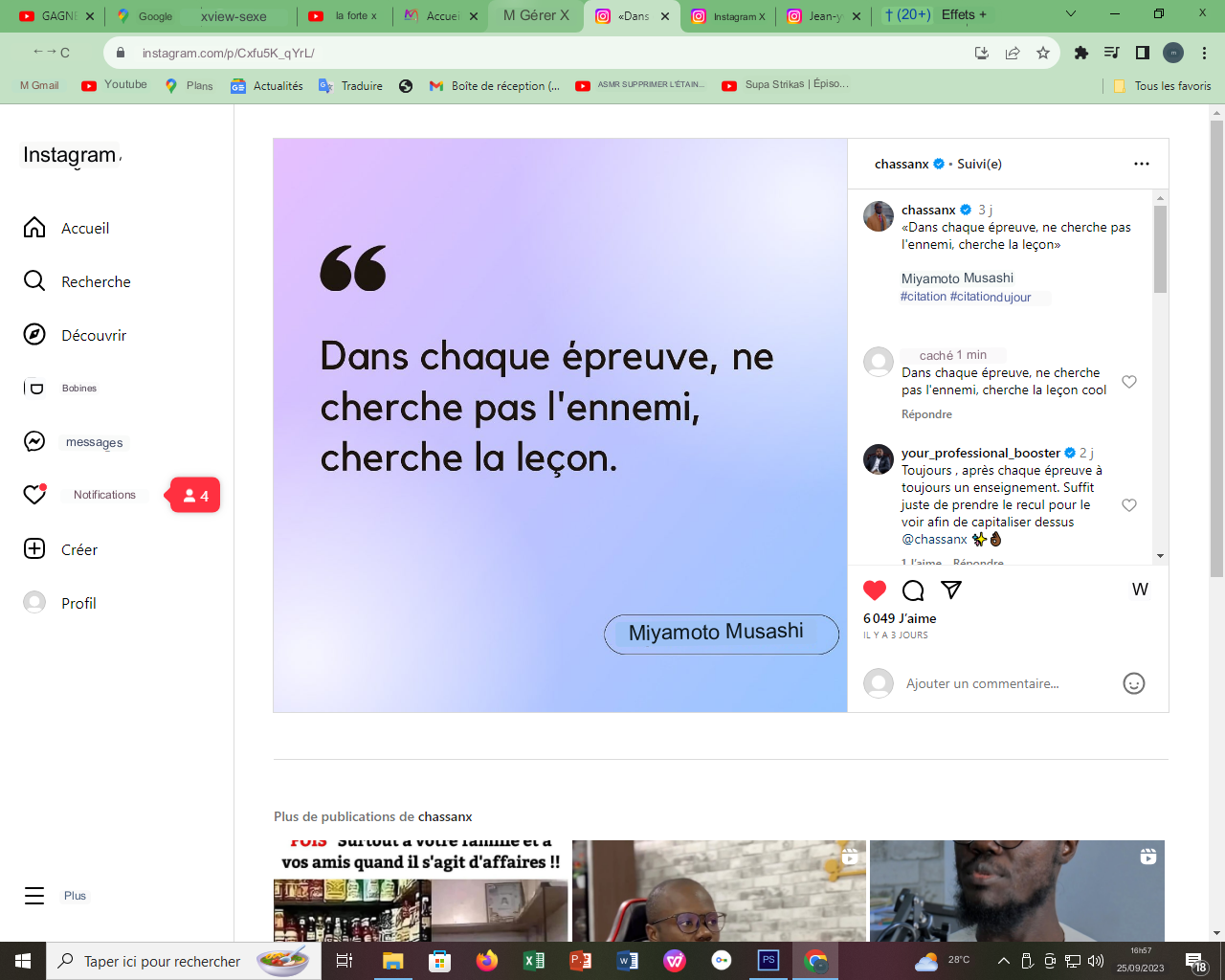Open Chrome tab search chevron

pyautogui.click(x=1071, y=14)
